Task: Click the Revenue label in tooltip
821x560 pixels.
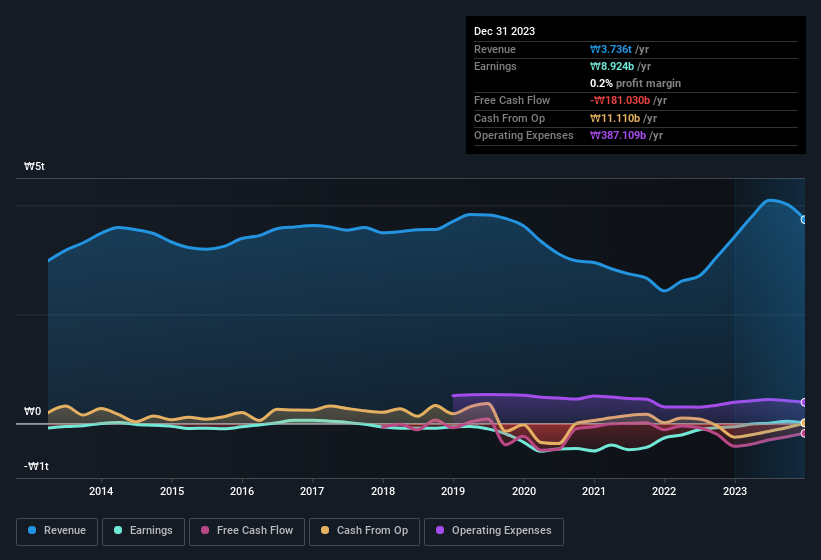Action: click(495, 49)
